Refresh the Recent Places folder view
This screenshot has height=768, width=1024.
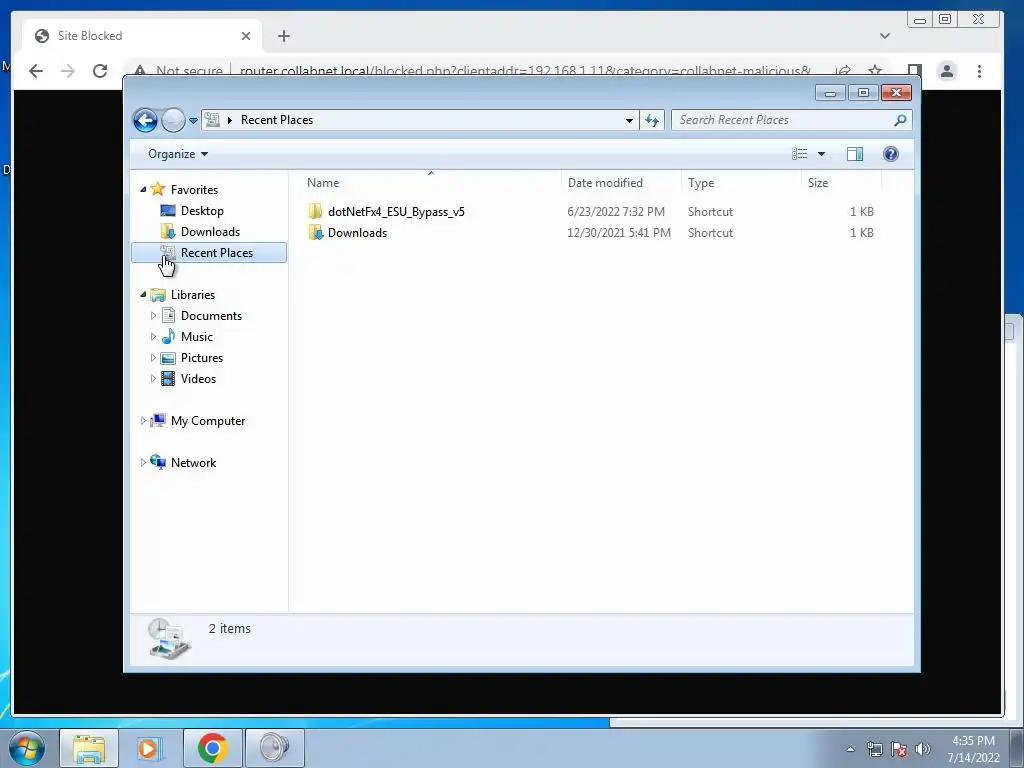coord(652,120)
